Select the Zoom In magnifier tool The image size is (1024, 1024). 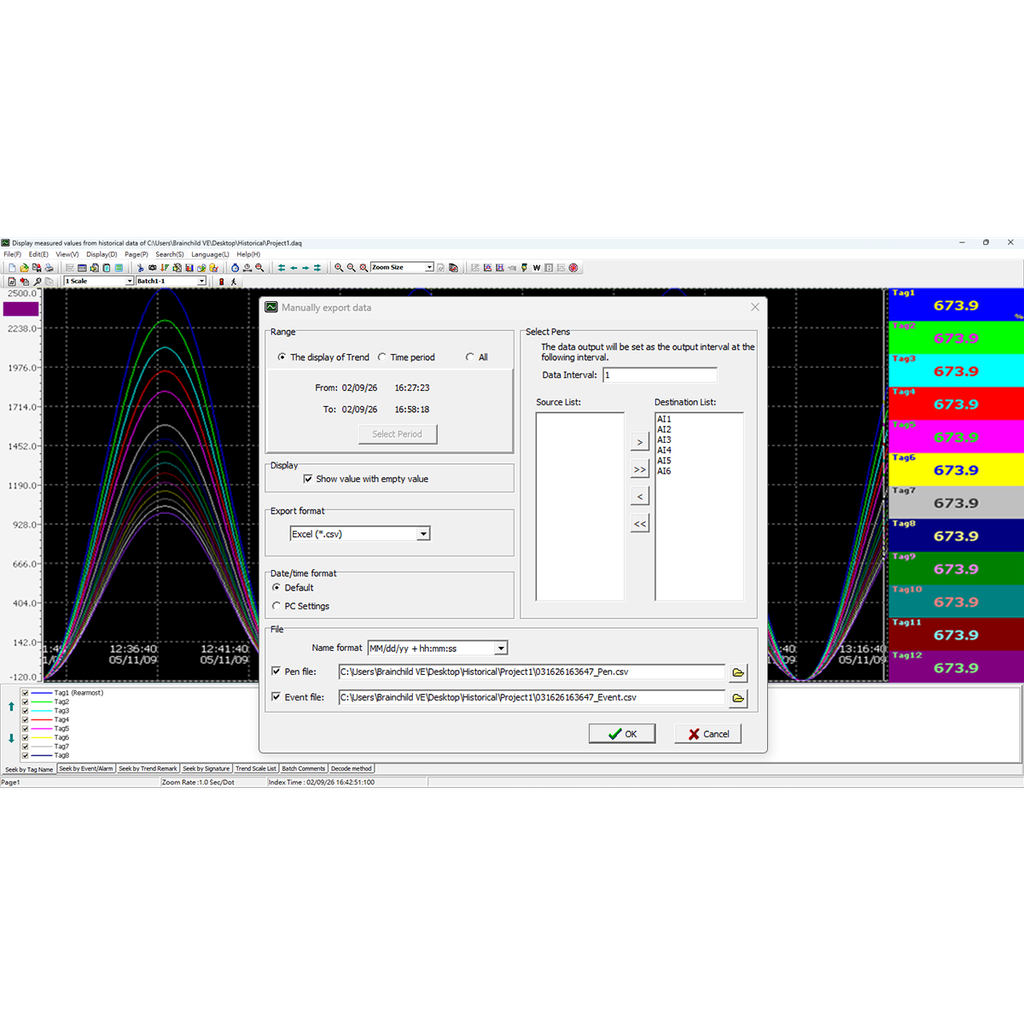click(339, 267)
